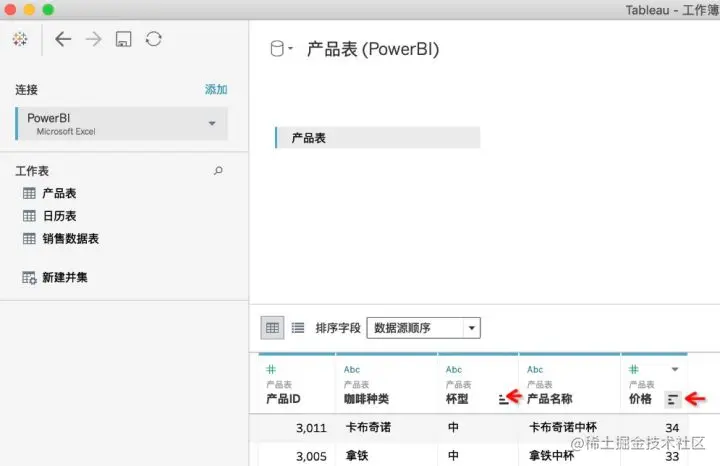This screenshot has width=720, height=466.
Task: Click 新建并集 to create a union
Action: coord(55,277)
